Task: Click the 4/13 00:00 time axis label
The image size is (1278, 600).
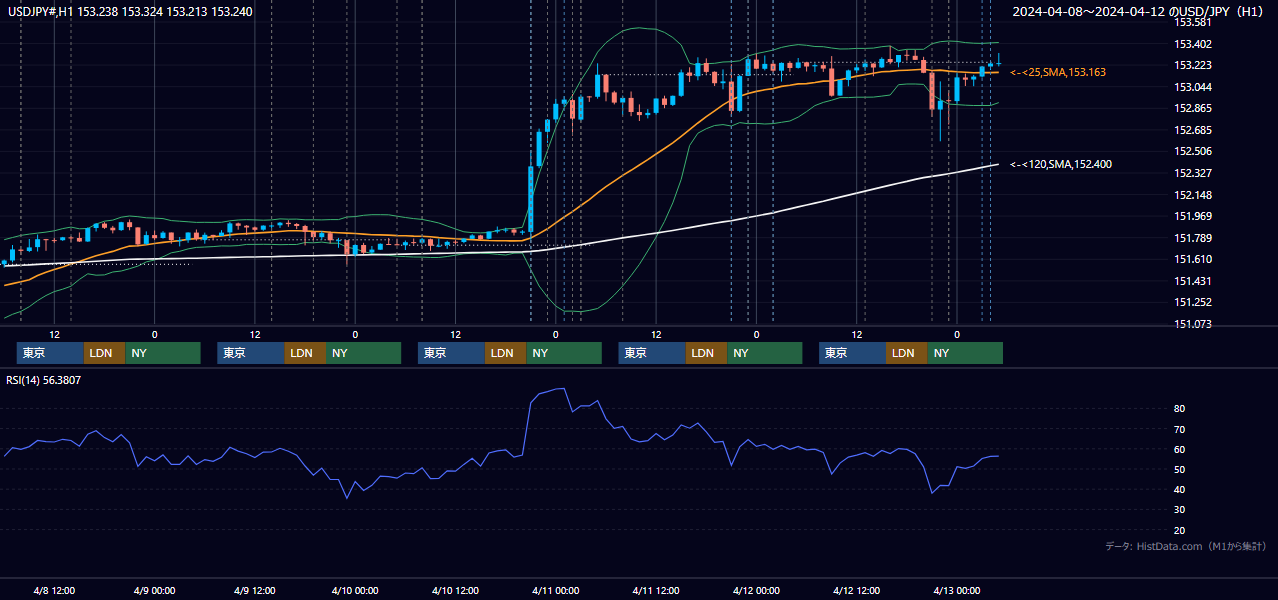Action: tap(956, 590)
